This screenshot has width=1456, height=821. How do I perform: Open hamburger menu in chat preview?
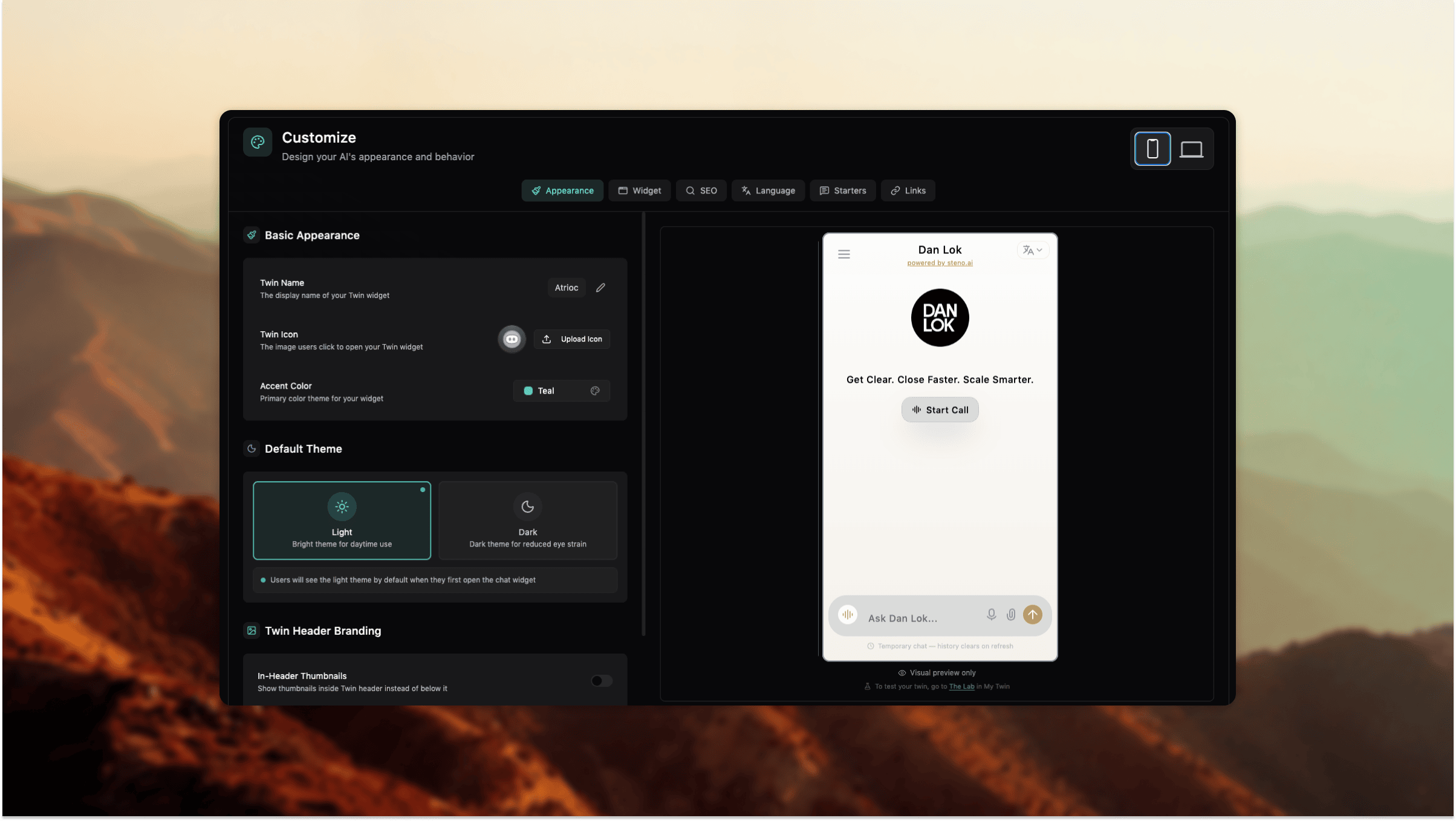pyautogui.click(x=844, y=255)
